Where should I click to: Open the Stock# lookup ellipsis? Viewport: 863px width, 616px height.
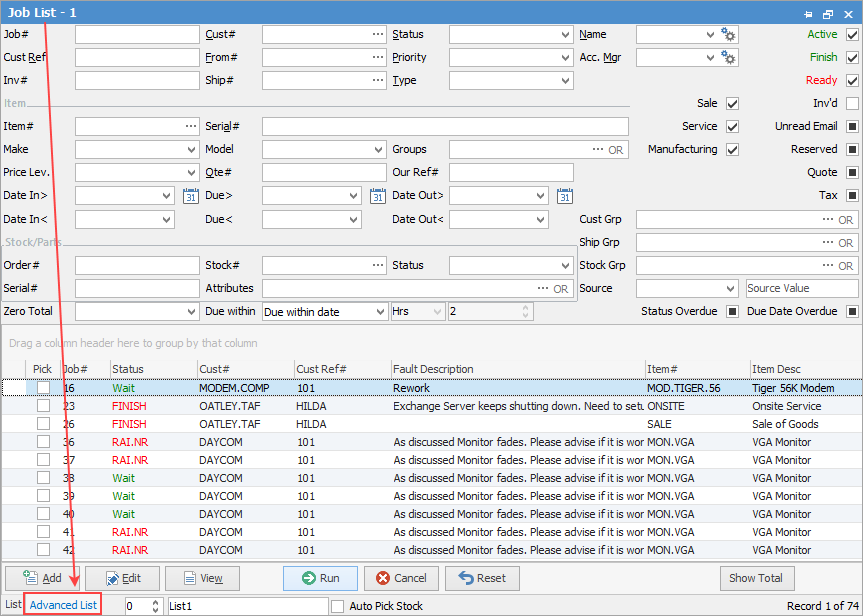pyautogui.click(x=377, y=266)
